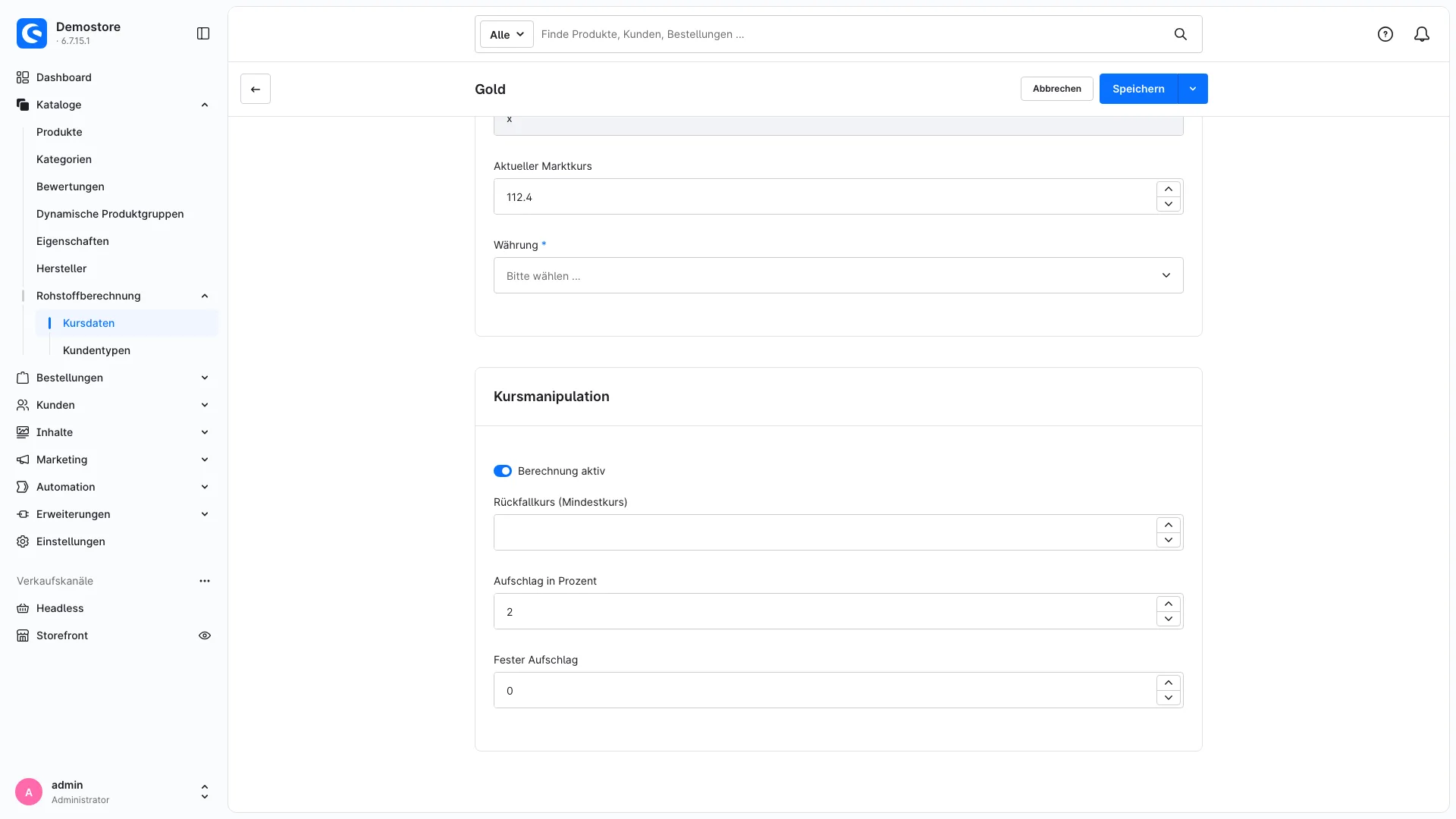The width and height of the screenshot is (1456, 819).
Task: Click the search magnifier icon
Action: pos(1181,34)
